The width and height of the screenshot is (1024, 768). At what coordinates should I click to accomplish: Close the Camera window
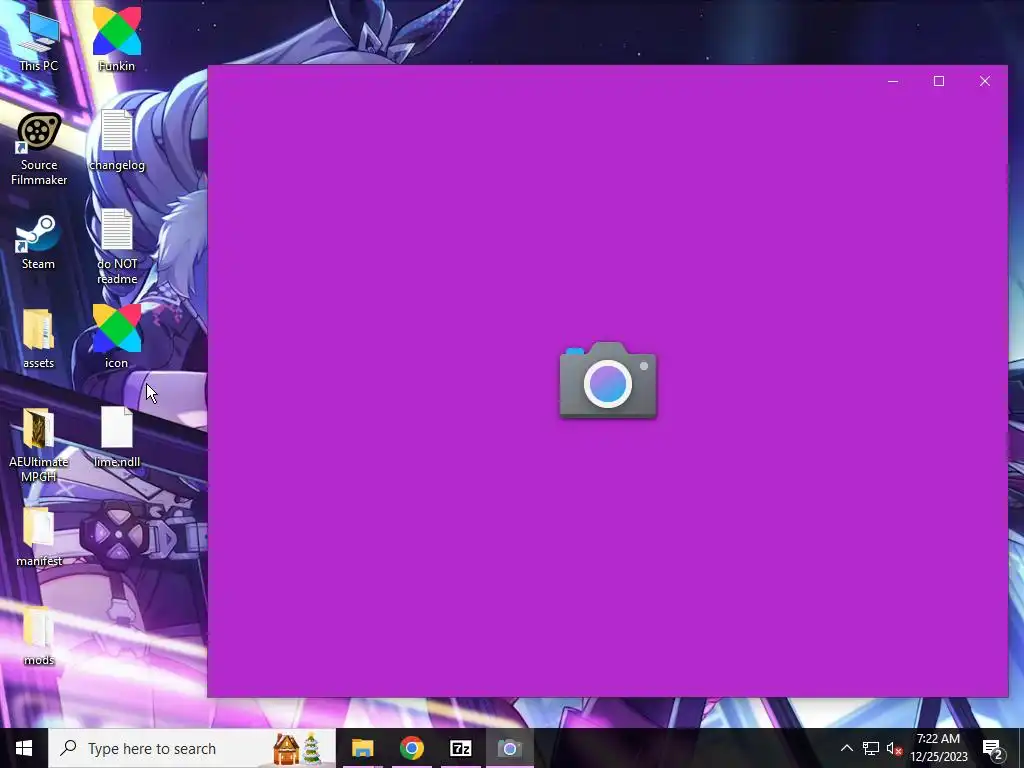pos(985,81)
